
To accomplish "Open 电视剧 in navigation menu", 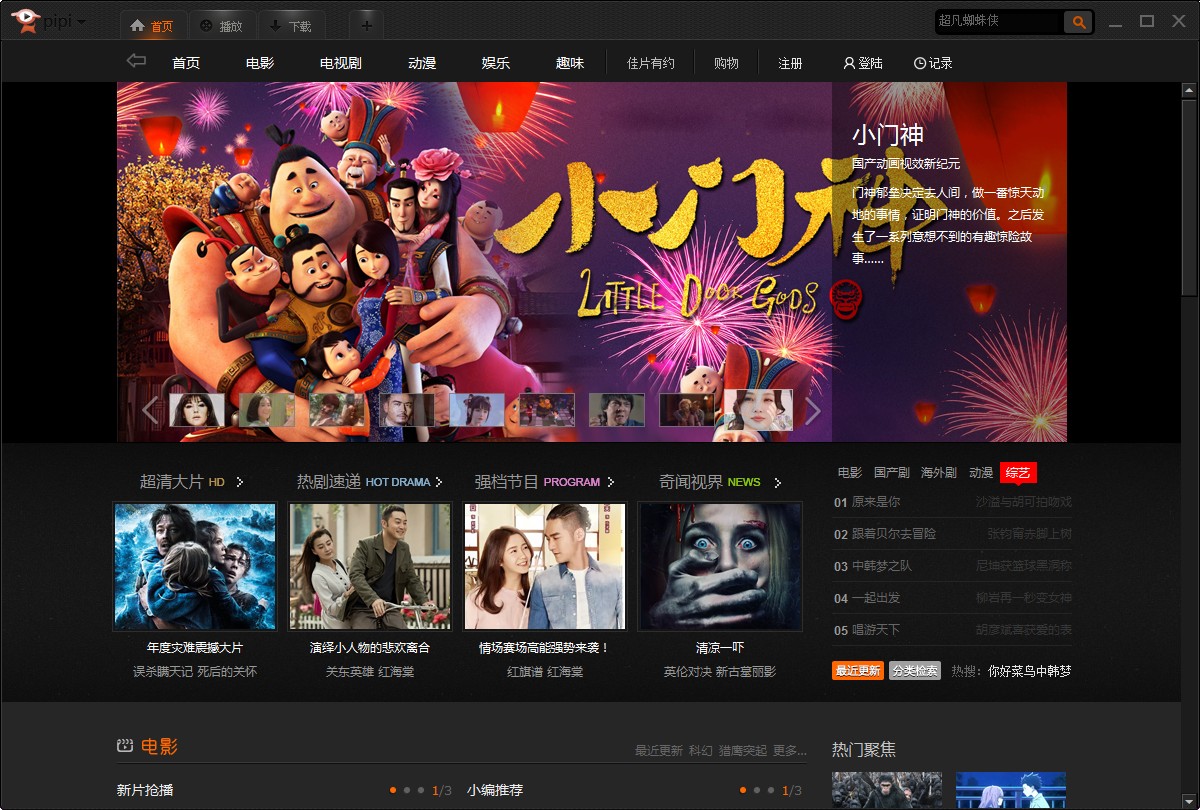I will click(340, 63).
